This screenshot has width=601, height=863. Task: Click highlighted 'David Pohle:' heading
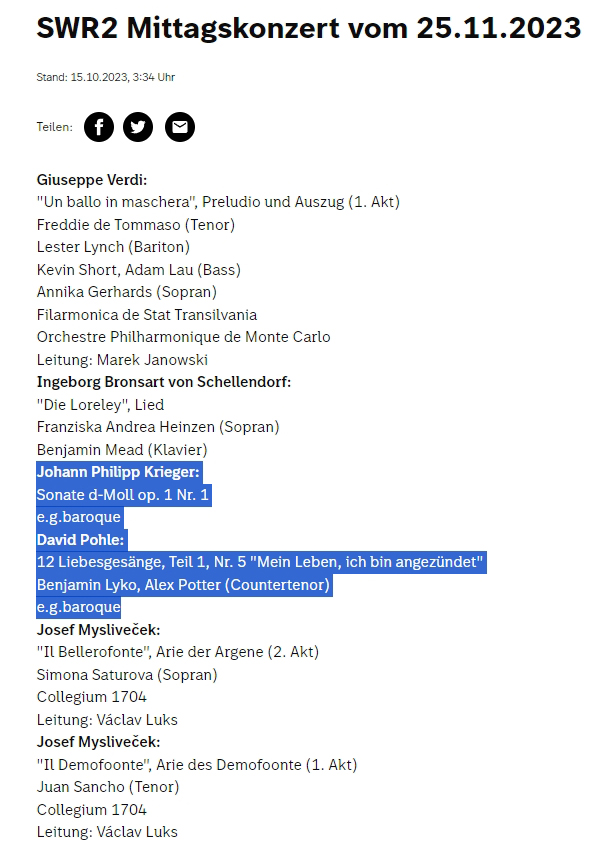pyautogui.click(x=81, y=540)
